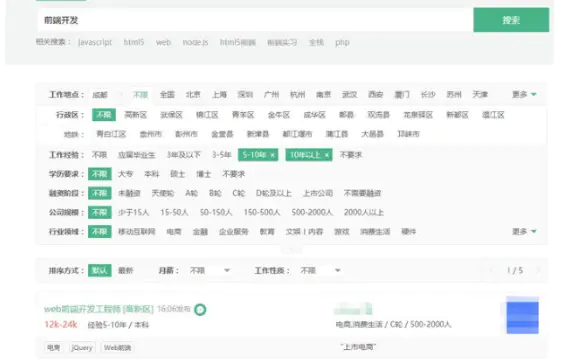The image size is (585, 363).
Task: Click the green 搜索 search button
Action: click(511, 20)
